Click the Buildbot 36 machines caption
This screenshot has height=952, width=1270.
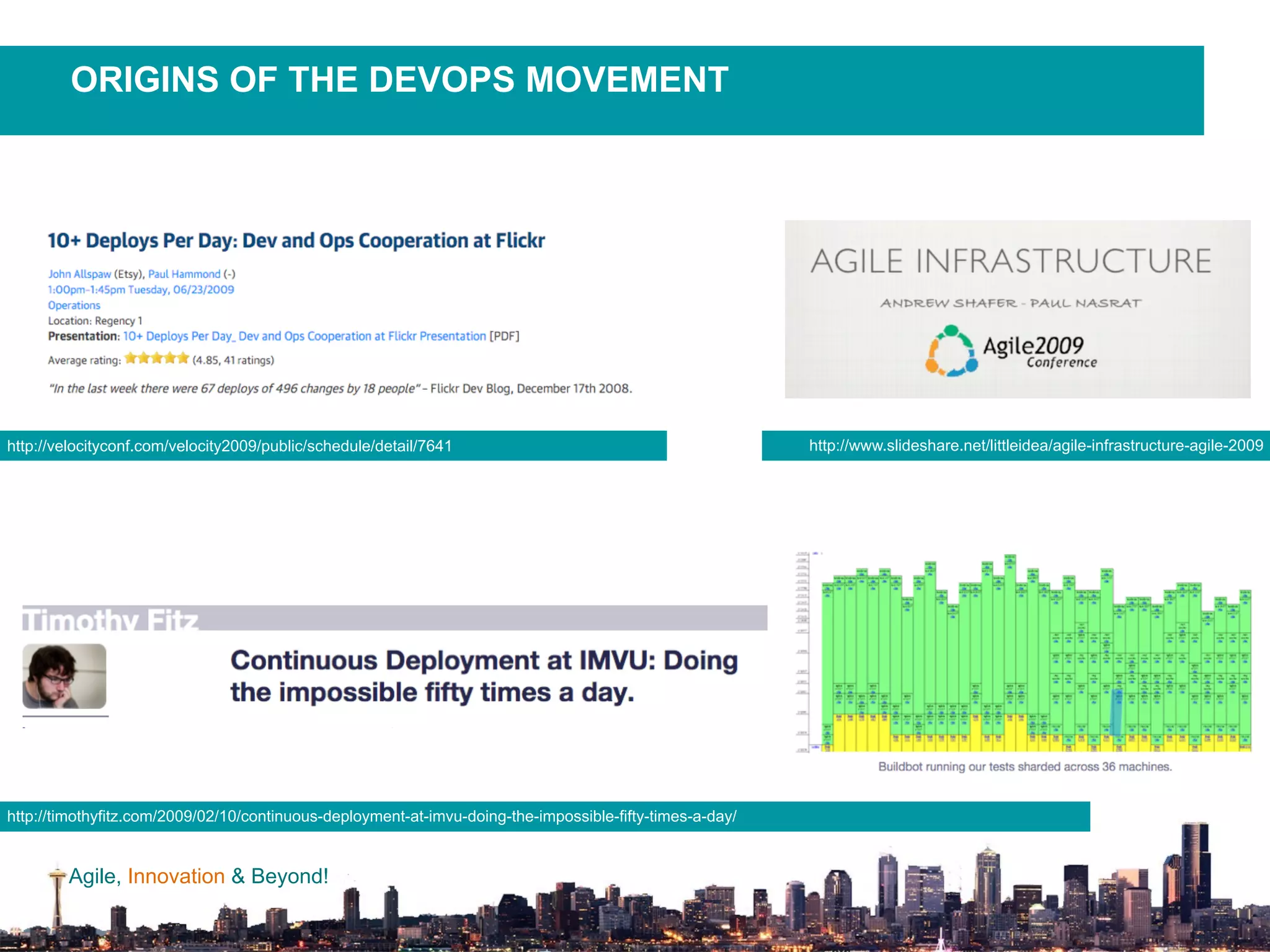(x=1025, y=767)
